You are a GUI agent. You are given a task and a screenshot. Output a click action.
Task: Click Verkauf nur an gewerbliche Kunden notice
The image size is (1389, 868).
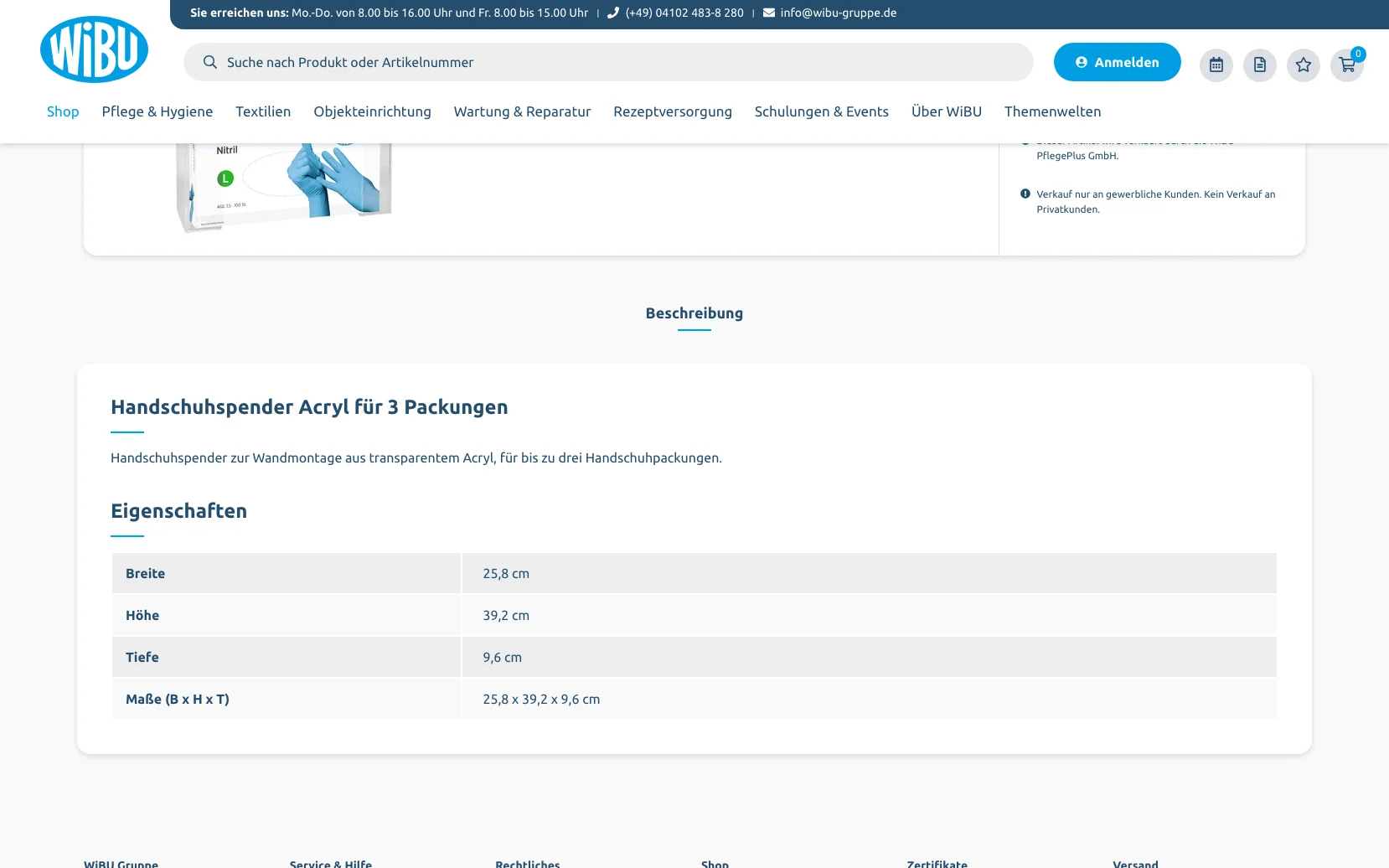[x=1156, y=202]
